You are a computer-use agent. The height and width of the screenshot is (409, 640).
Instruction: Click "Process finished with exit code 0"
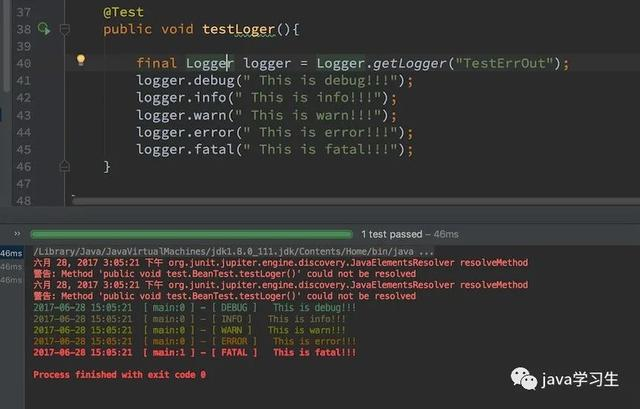point(120,375)
